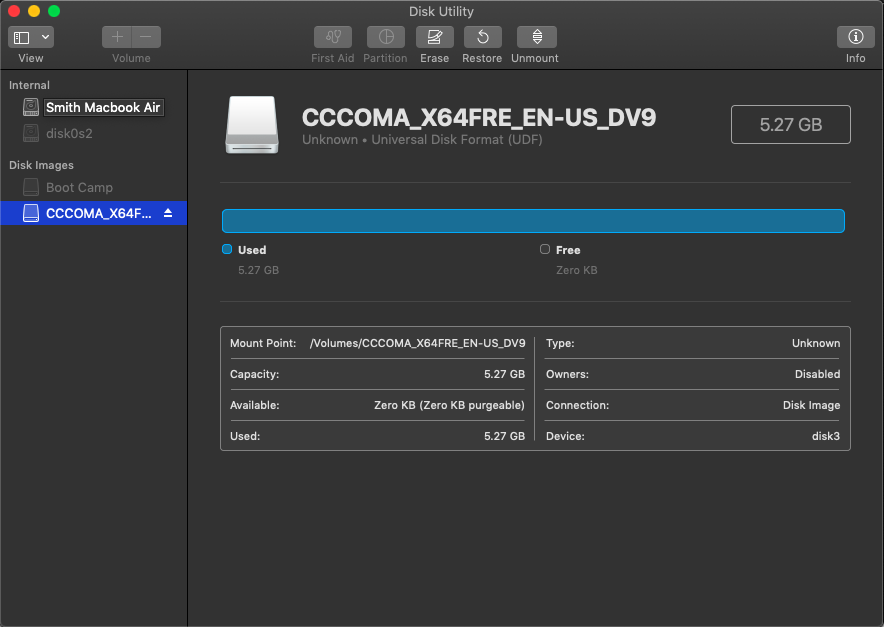Screen dimensions: 884x627
Task: Click the CCCOMA sidebar disk icon
Action: click(31, 213)
